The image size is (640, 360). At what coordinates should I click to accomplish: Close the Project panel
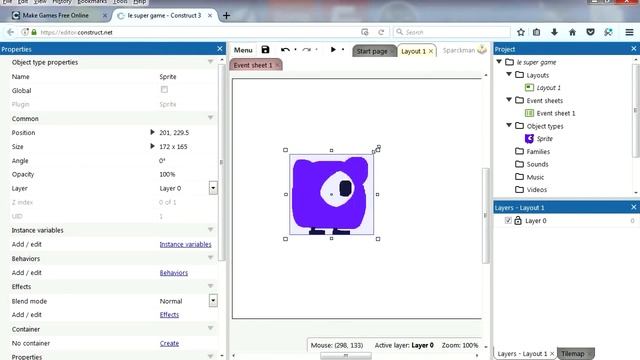[x=633, y=49]
